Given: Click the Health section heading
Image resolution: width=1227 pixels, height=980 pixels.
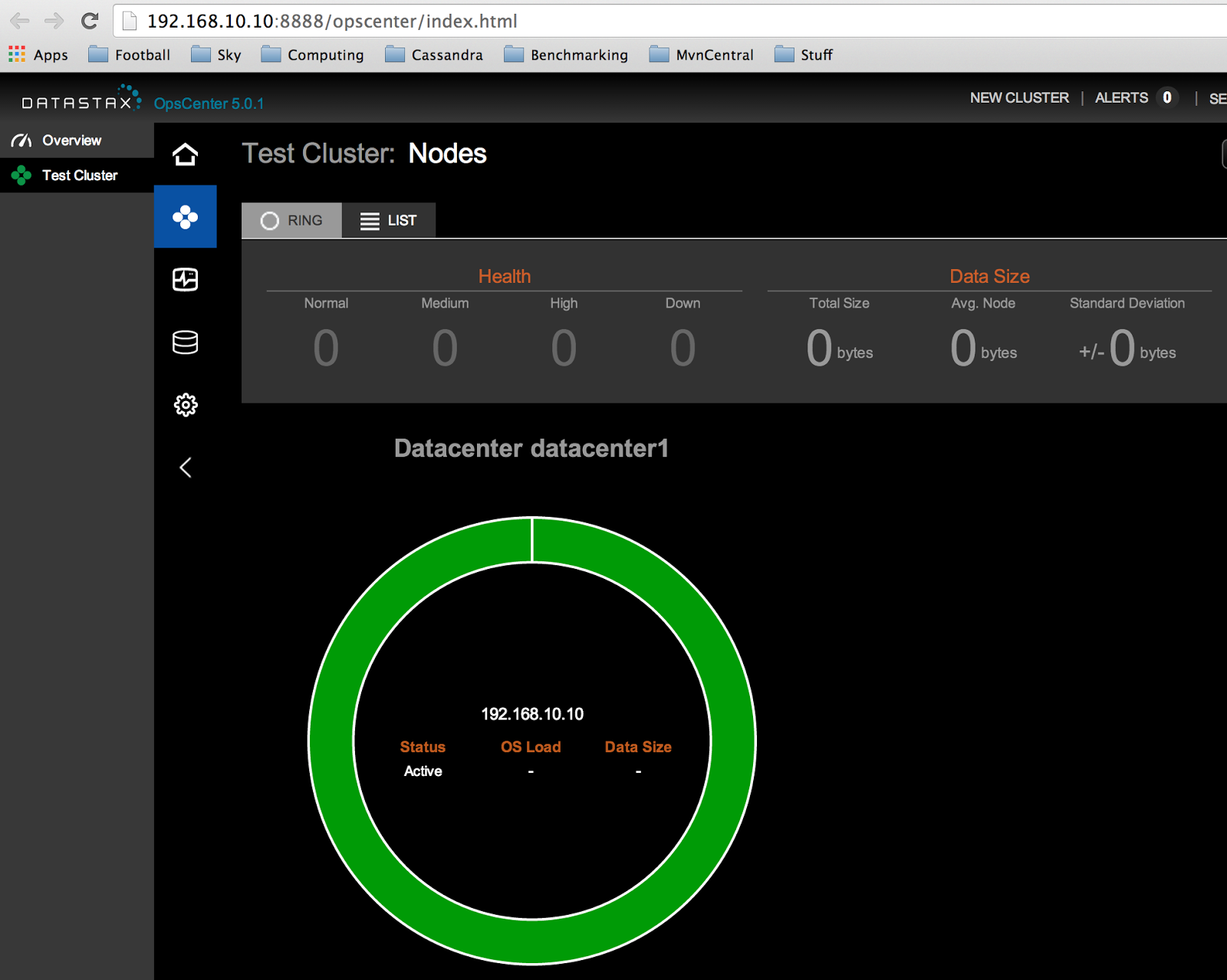Looking at the screenshot, I should 505,276.
